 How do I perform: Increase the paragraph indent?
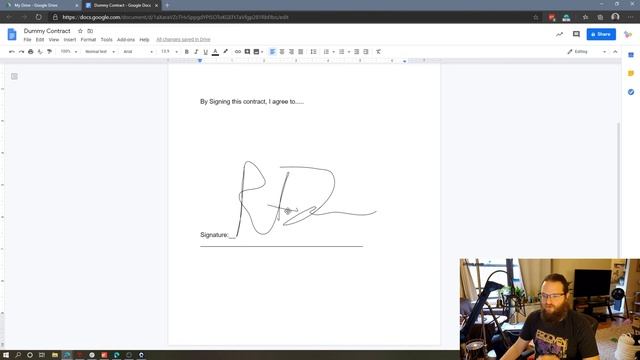[x=366, y=52]
